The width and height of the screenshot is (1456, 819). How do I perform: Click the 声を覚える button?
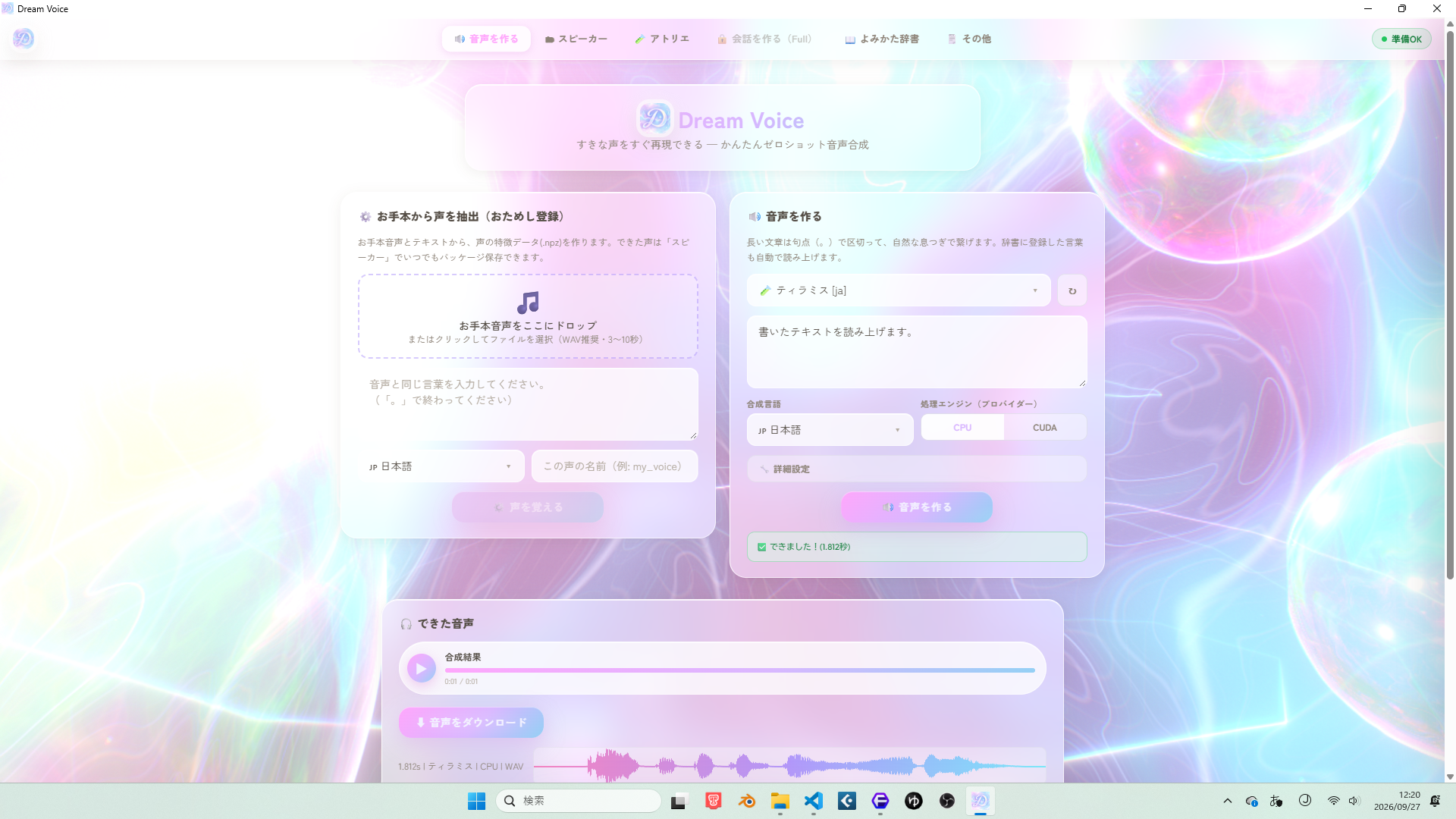[x=528, y=507]
